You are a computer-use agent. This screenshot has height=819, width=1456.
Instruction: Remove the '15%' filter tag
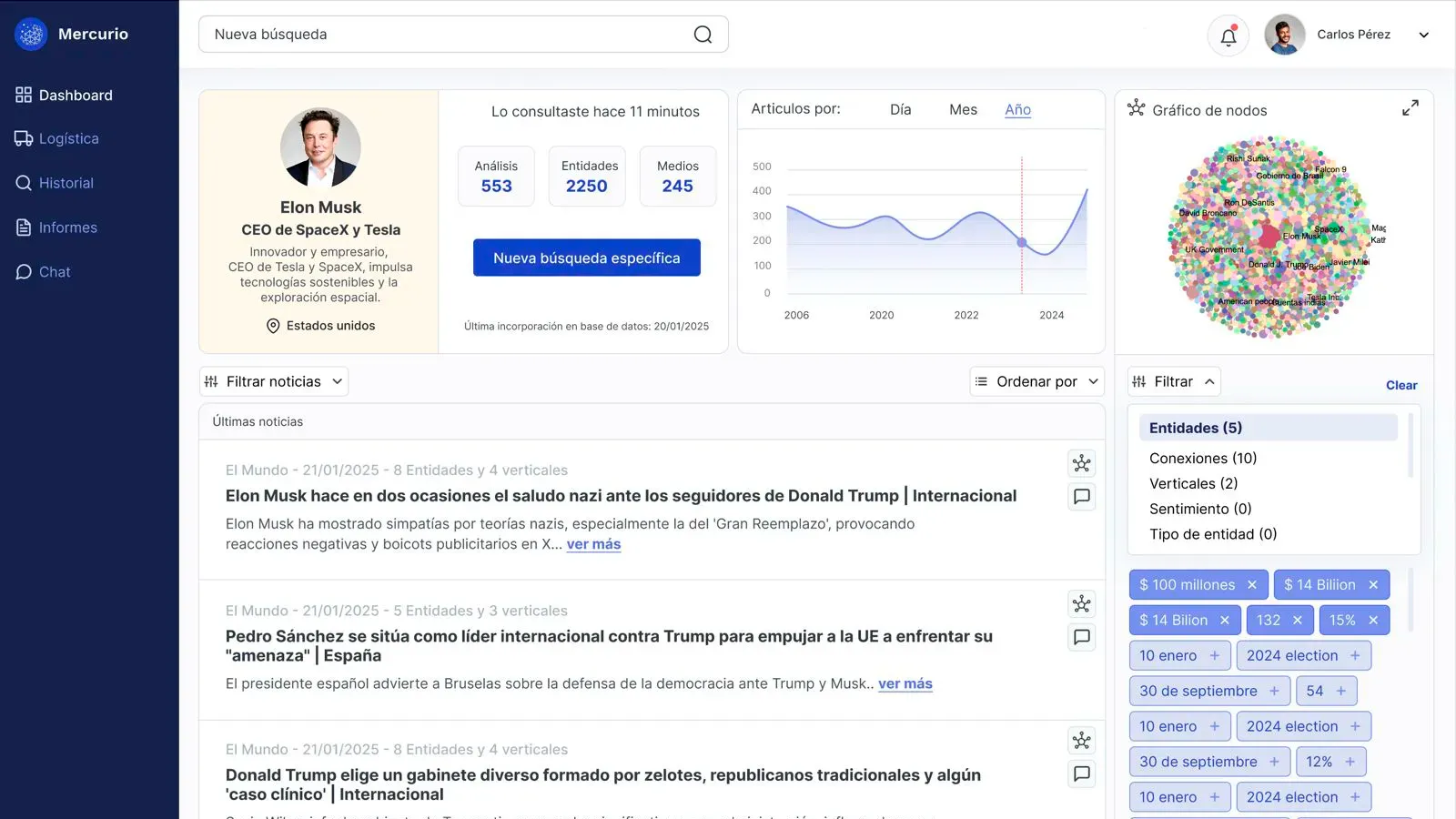coord(1373,621)
